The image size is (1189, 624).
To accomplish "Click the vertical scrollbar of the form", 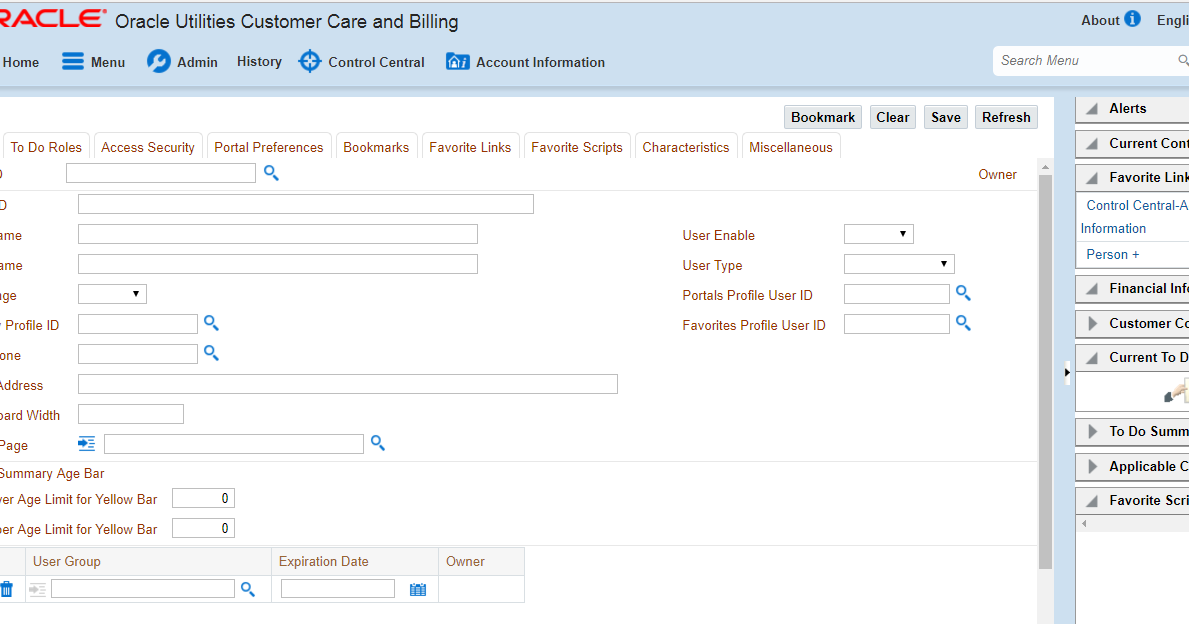I will [x=1045, y=370].
